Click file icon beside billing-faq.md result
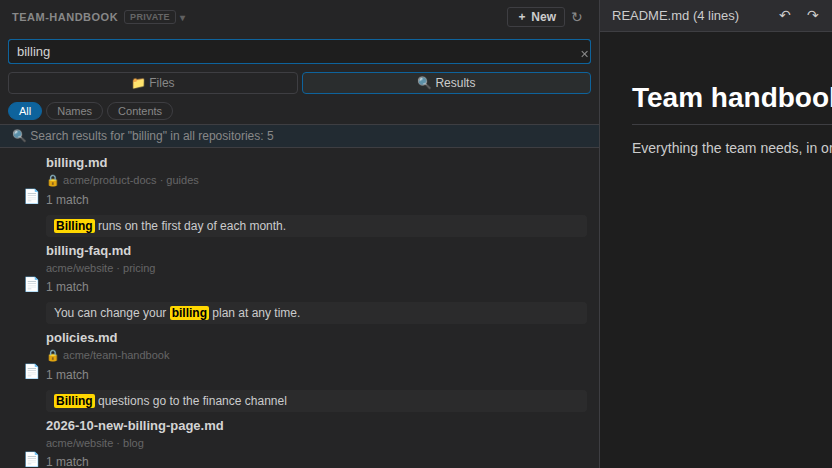The width and height of the screenshot is (832, 468). pyautogui.click(x=32, y=284)
